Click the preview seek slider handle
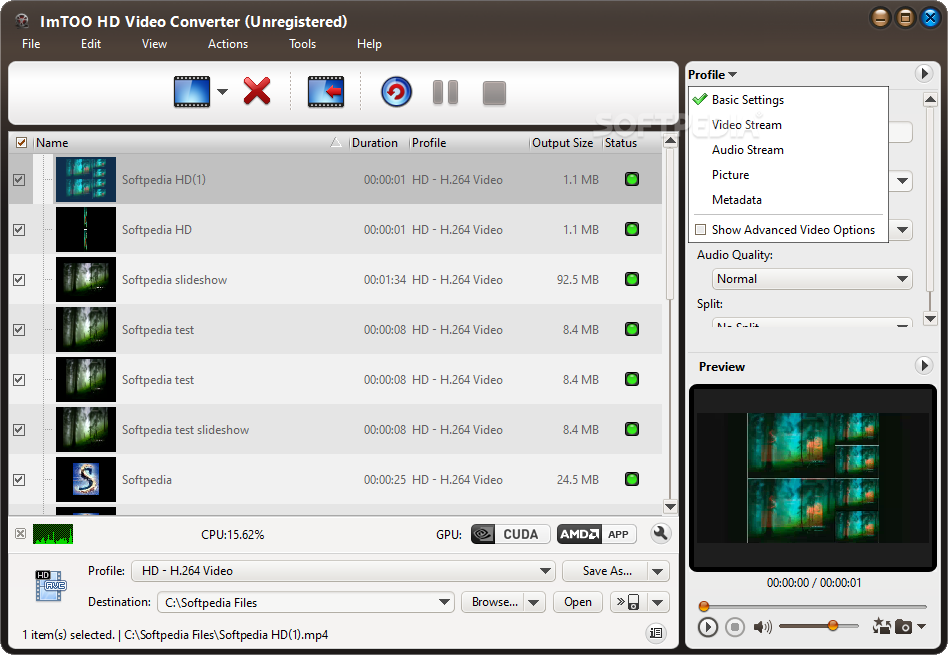The height and width of the screenshot is (655, 948). [x=704, y=606]
